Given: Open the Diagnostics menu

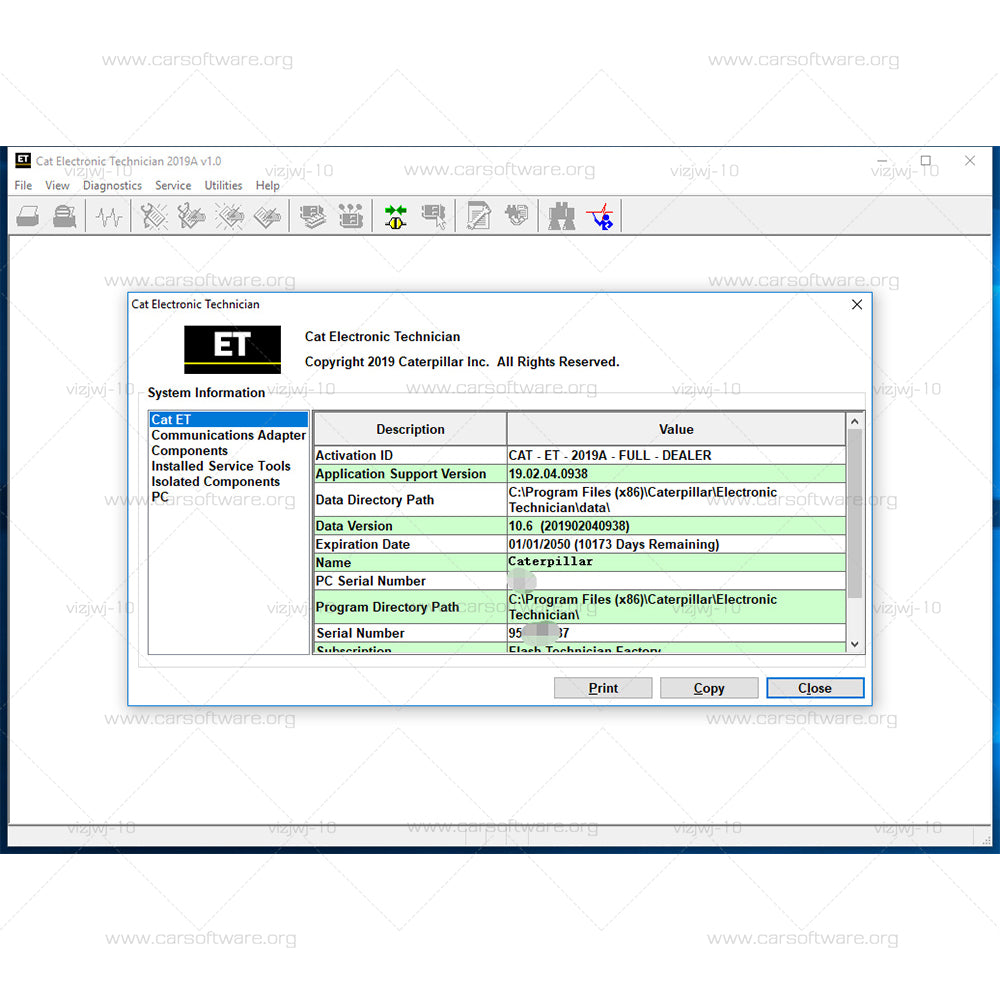Looking at the screenshot, I should click(112, 186).
